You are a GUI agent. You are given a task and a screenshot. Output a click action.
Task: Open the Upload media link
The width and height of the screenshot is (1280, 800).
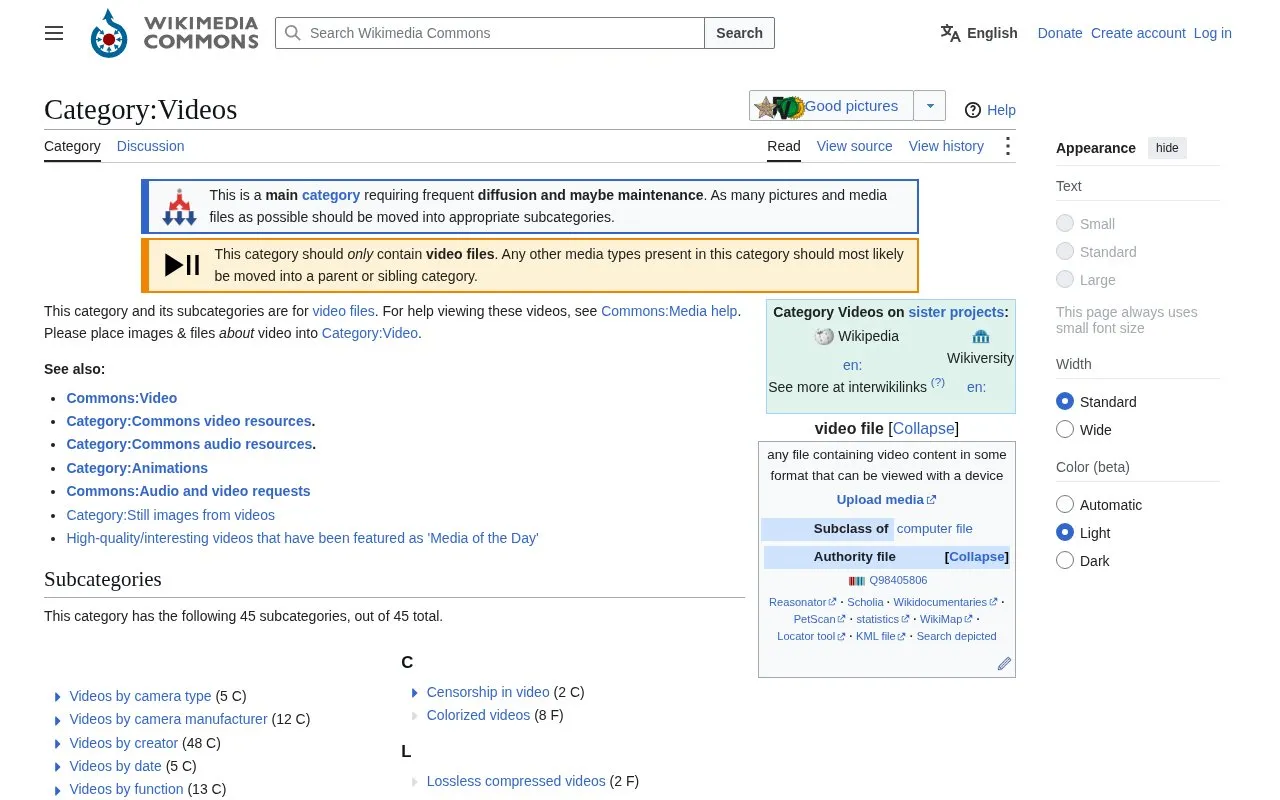(x=886, y=500)
